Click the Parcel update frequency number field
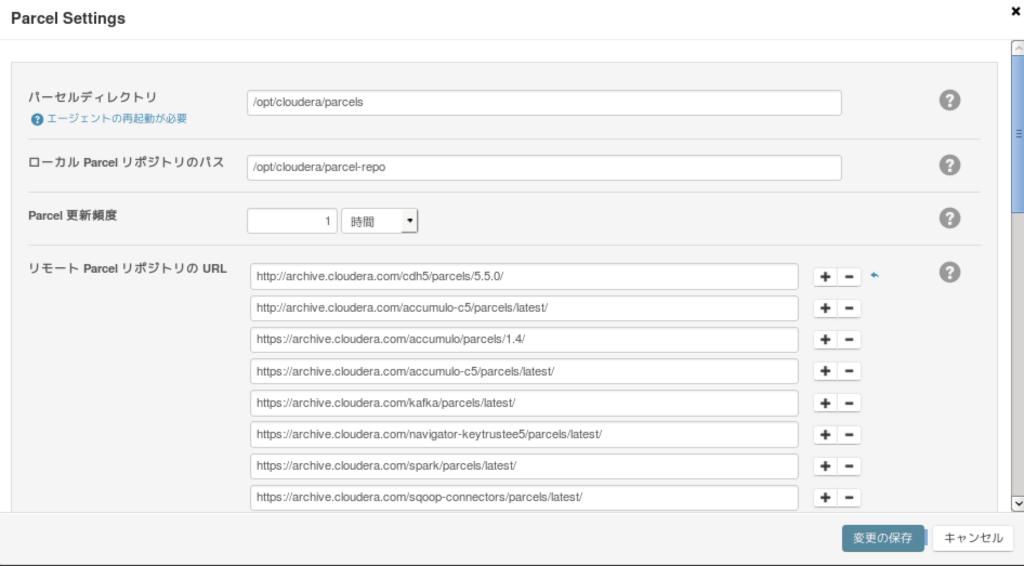 click(292, 221)
